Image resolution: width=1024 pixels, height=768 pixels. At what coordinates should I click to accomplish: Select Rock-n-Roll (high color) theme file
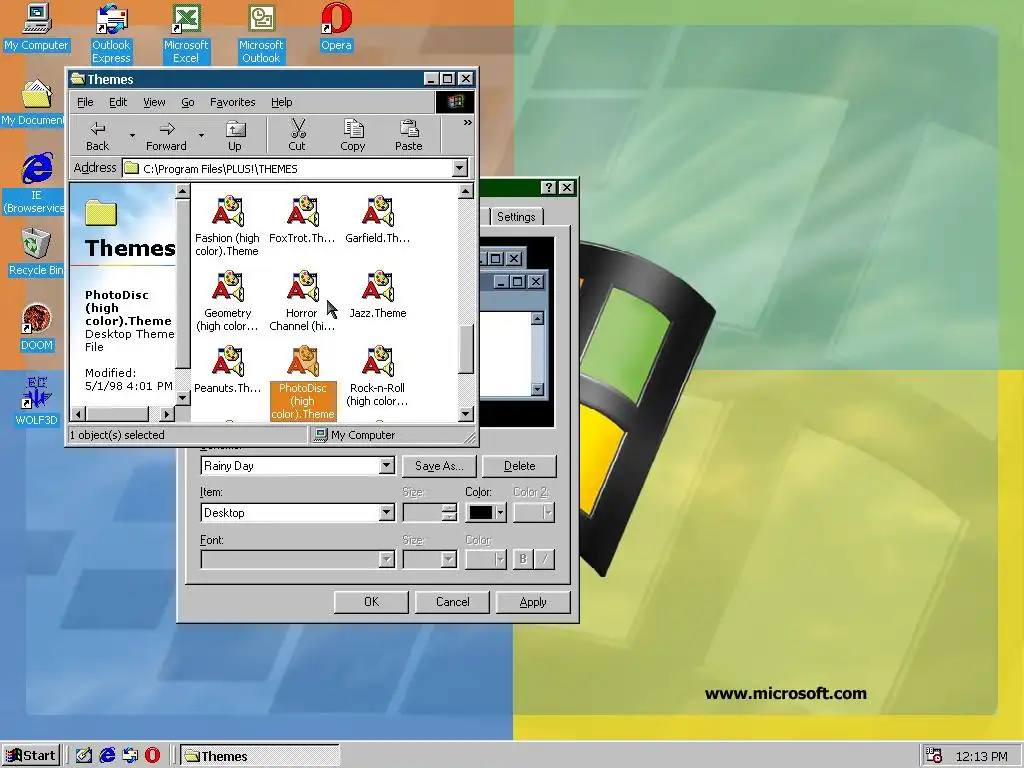(x=377, y=376)
